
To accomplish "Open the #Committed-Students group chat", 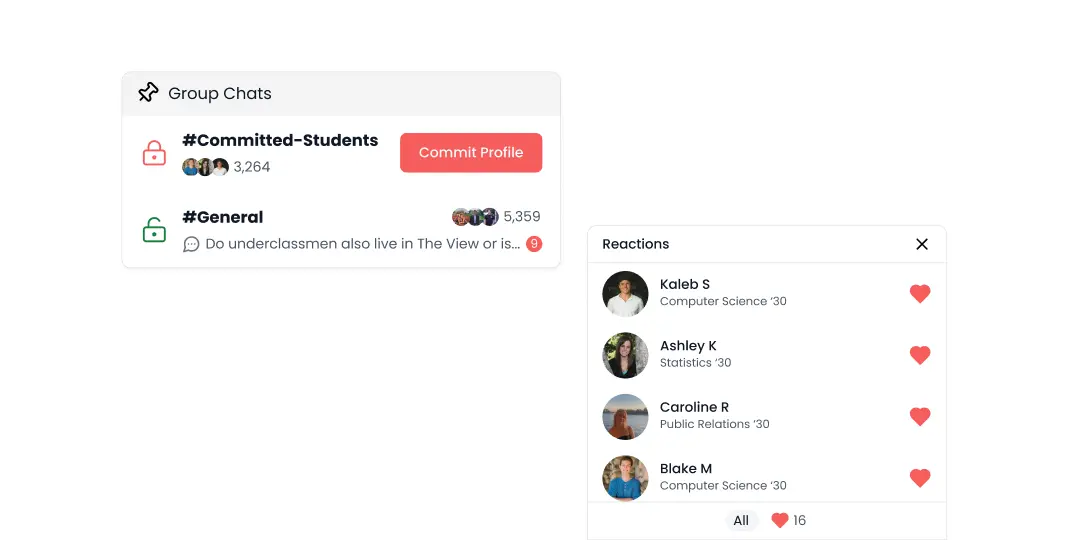I will tap(280, 140).
